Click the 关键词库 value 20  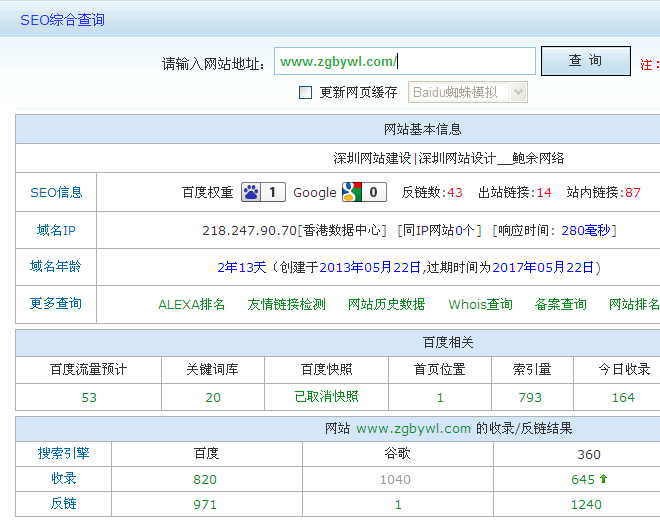point(213,397)
